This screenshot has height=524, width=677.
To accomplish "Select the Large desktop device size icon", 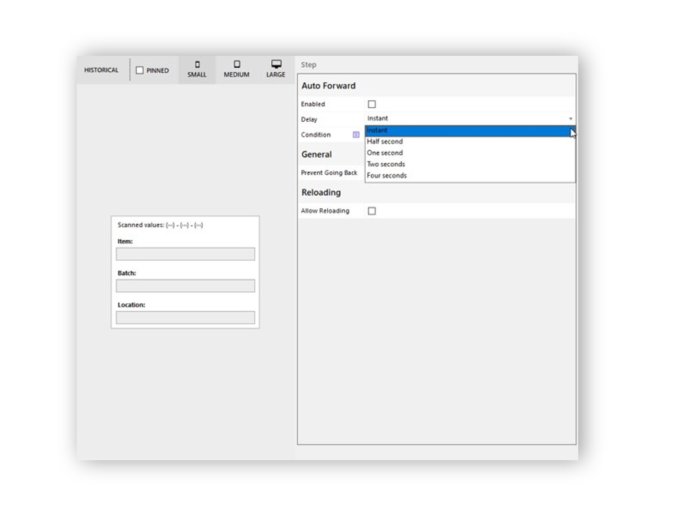I will click(276, 65).
